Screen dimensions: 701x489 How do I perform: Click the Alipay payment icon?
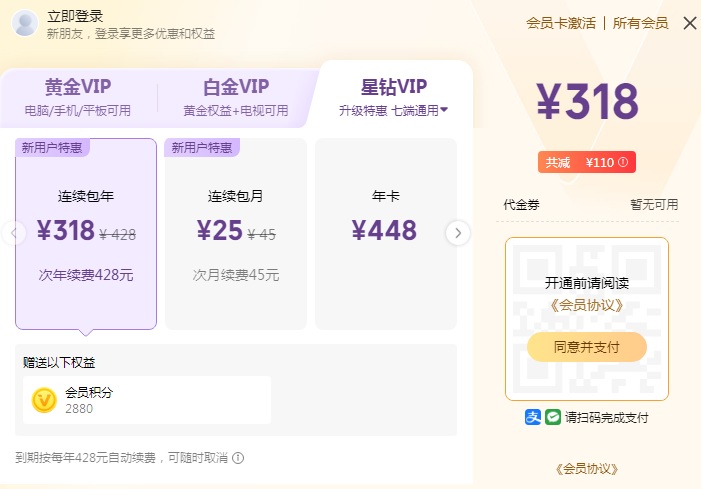point(532,417)
